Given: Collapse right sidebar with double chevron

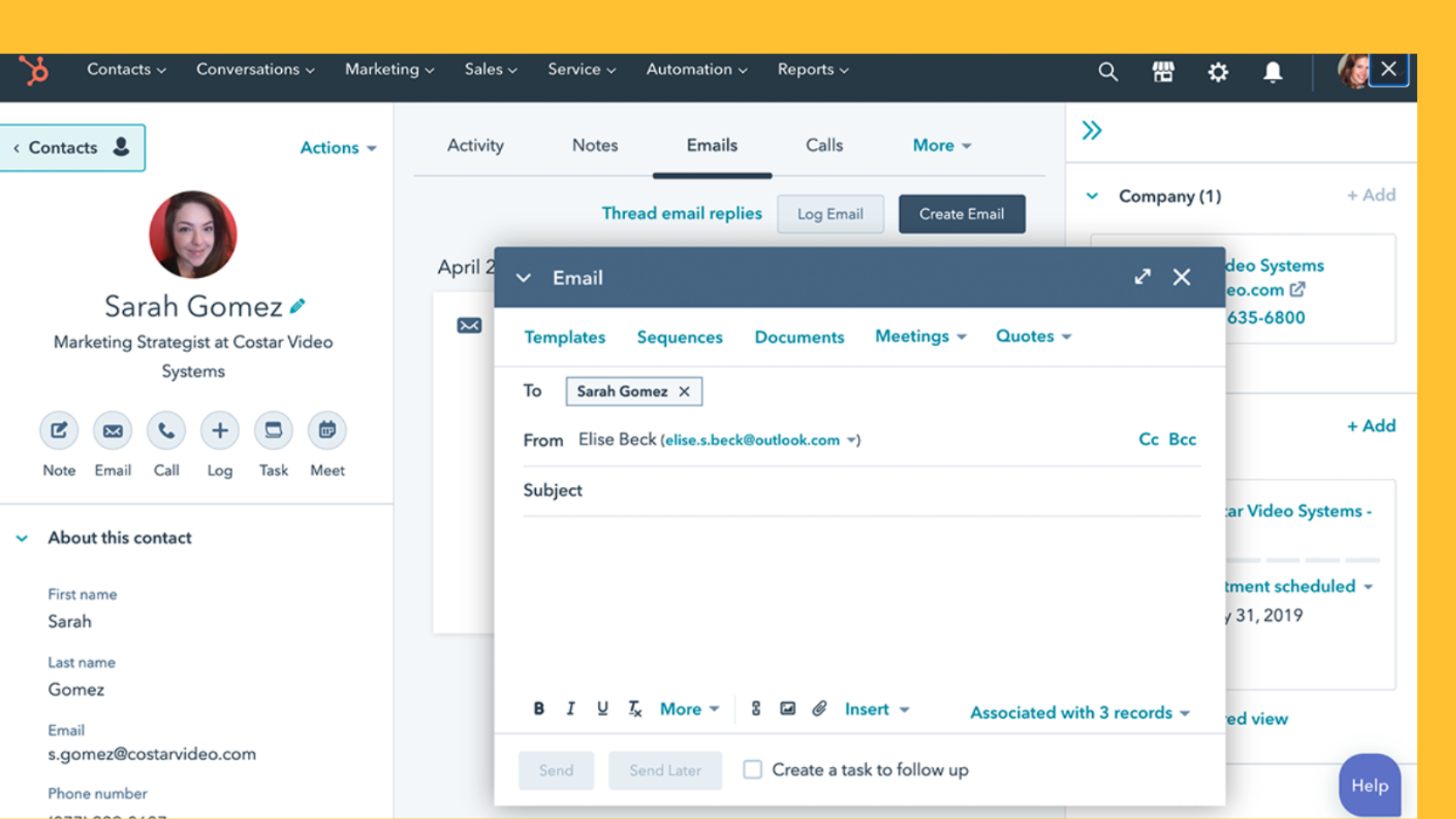Looking at the screenshot, I should (1091, 130).
